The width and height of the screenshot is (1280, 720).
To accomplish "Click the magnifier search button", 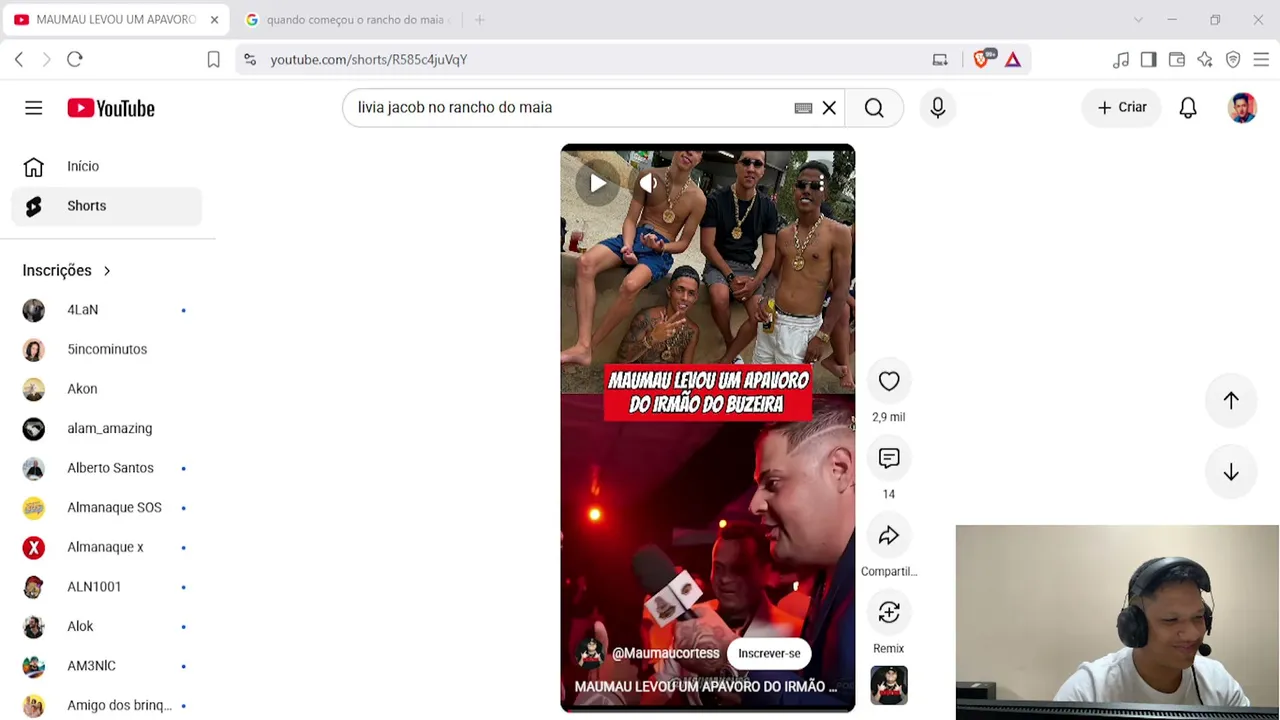I will point(874,107).
